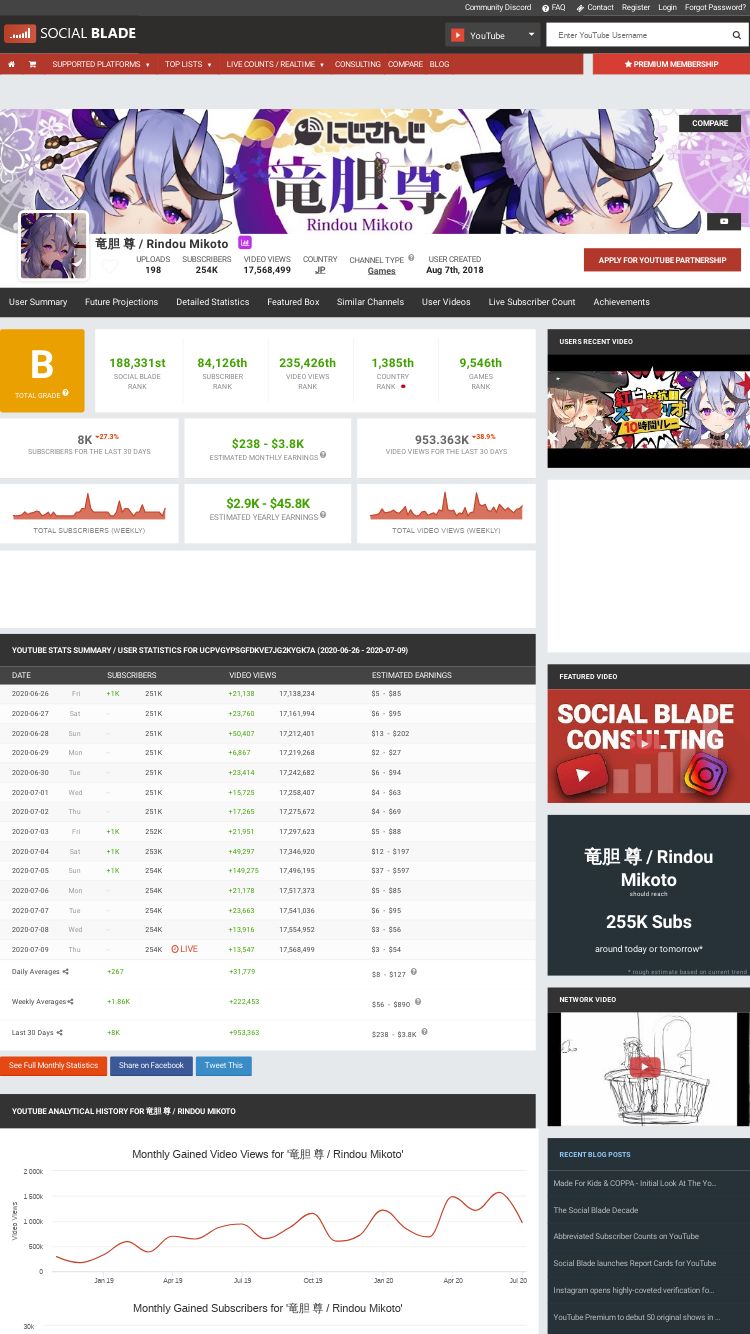Open the 'Made For Kids & COPPA' blog post
750x1334 pixels.
[635, 1183]
